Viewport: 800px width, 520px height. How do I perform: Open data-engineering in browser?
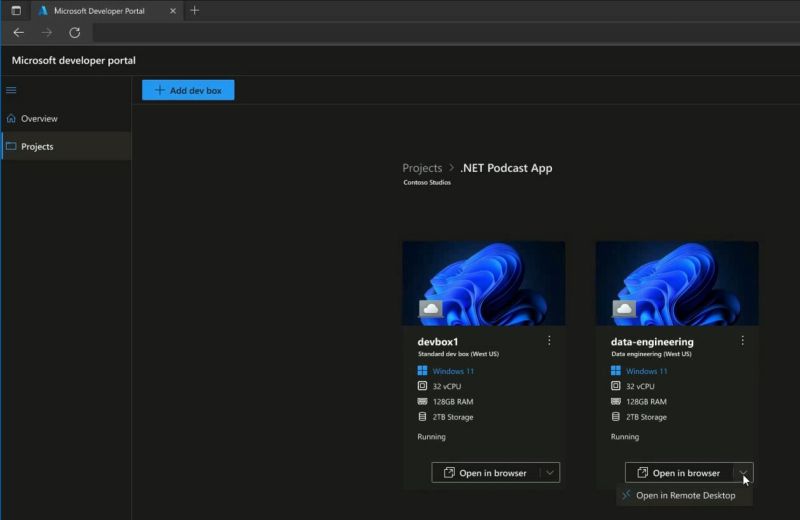pos(679,473)
